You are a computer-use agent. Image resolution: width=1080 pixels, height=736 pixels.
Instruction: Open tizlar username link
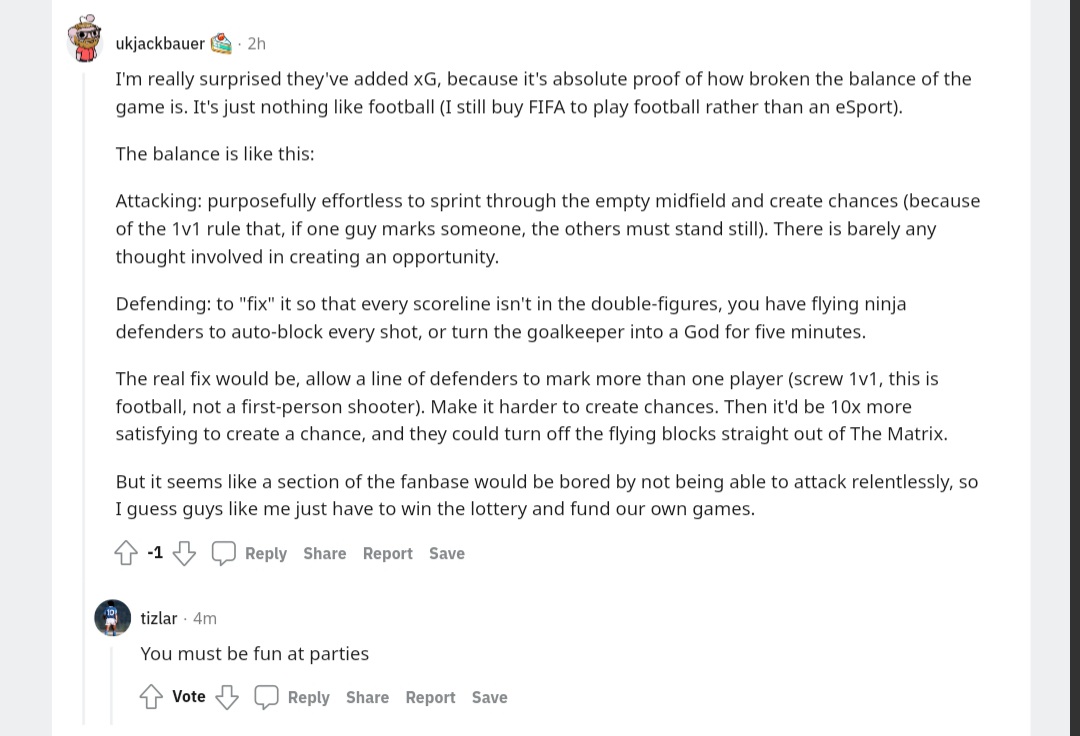click(x=158, y=618)
